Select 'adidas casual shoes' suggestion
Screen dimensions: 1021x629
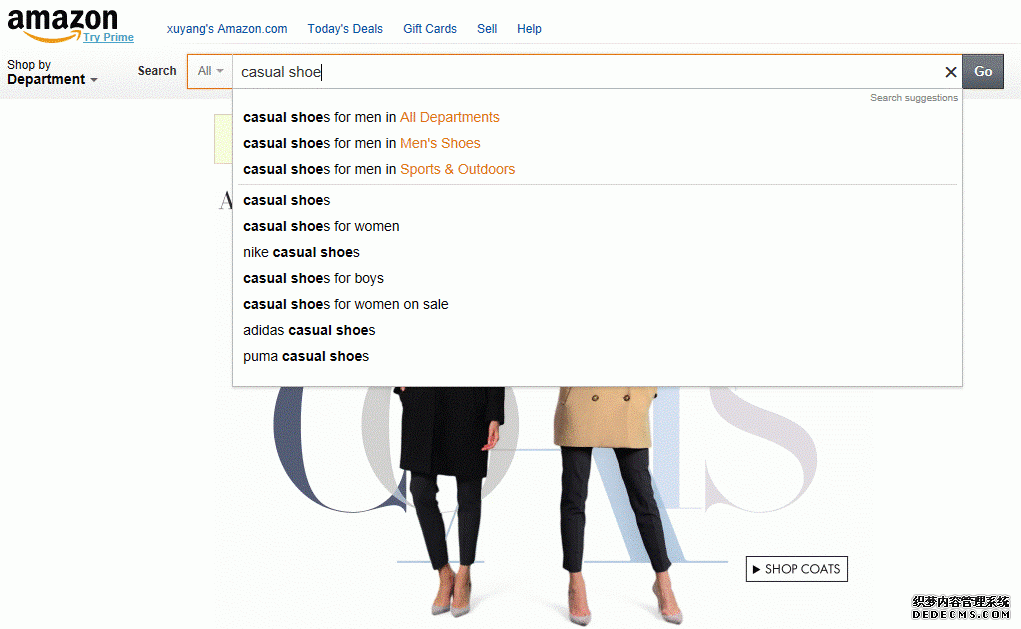pyautogui.click(x=309, y=330)
